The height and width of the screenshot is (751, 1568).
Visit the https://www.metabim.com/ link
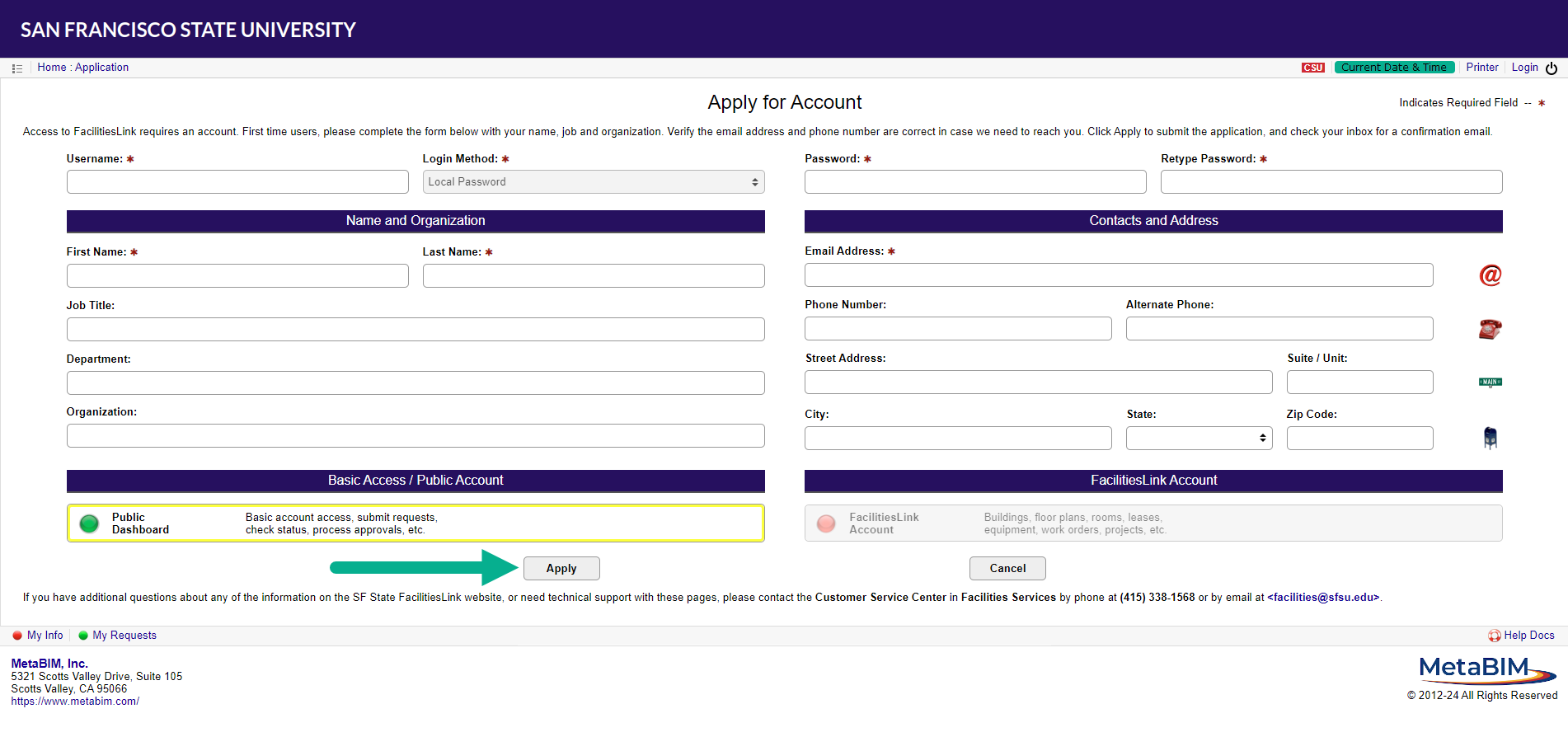click(75, 702)
